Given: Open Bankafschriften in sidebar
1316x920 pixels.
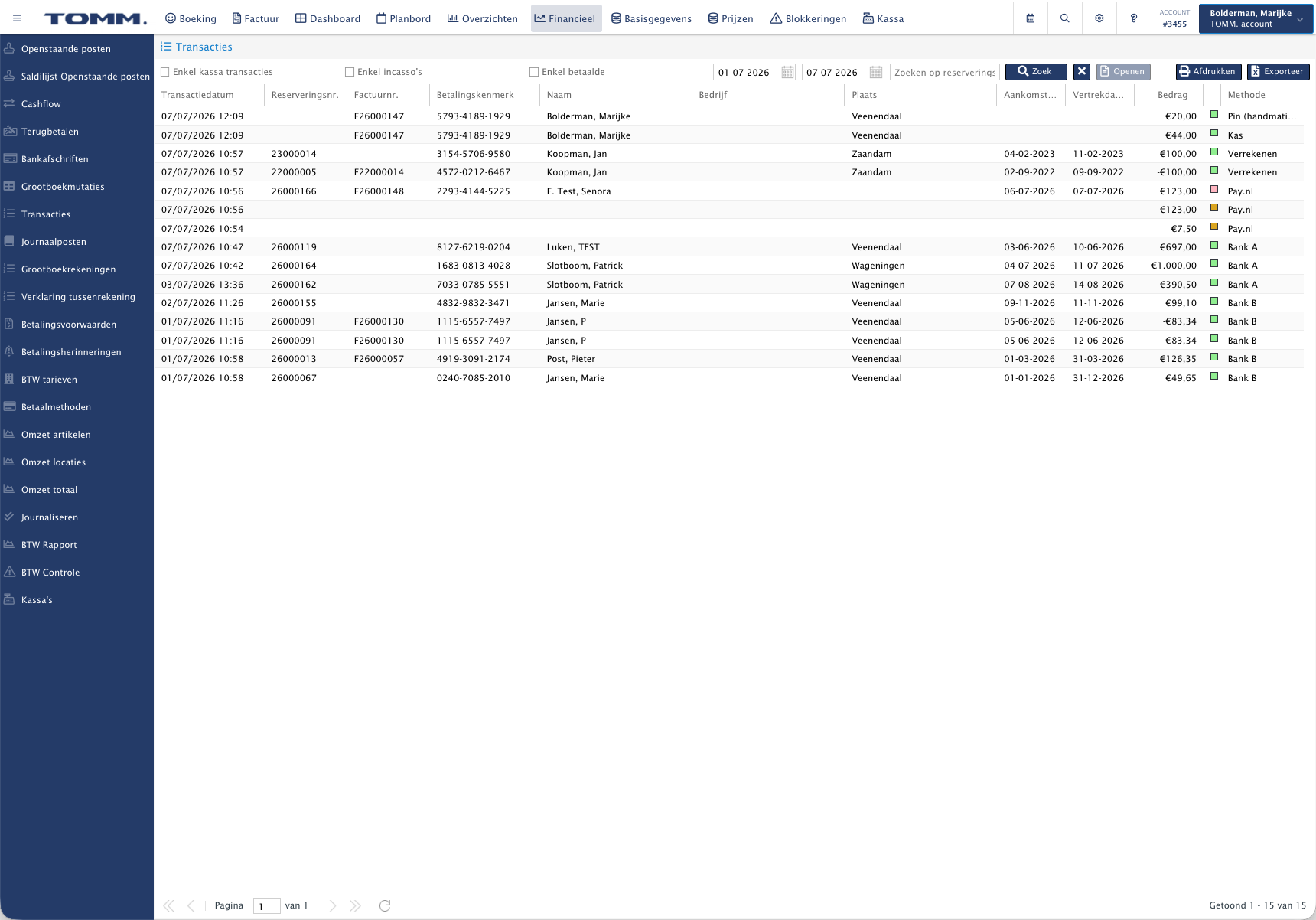Looking at the screenshot, I should (x=77, y=159).
